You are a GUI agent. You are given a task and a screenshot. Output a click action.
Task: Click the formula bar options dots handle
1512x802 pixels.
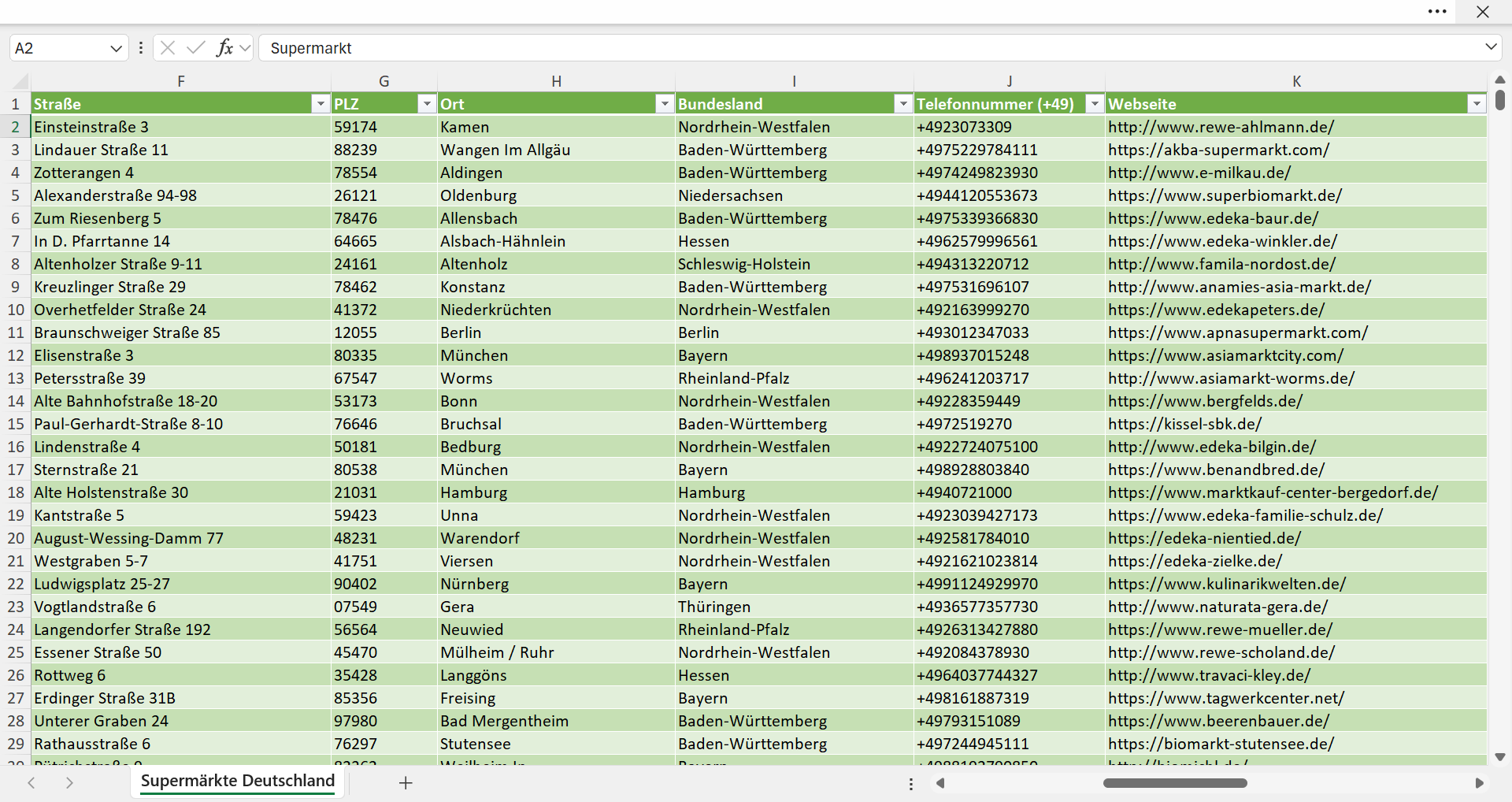coord(141,48)
